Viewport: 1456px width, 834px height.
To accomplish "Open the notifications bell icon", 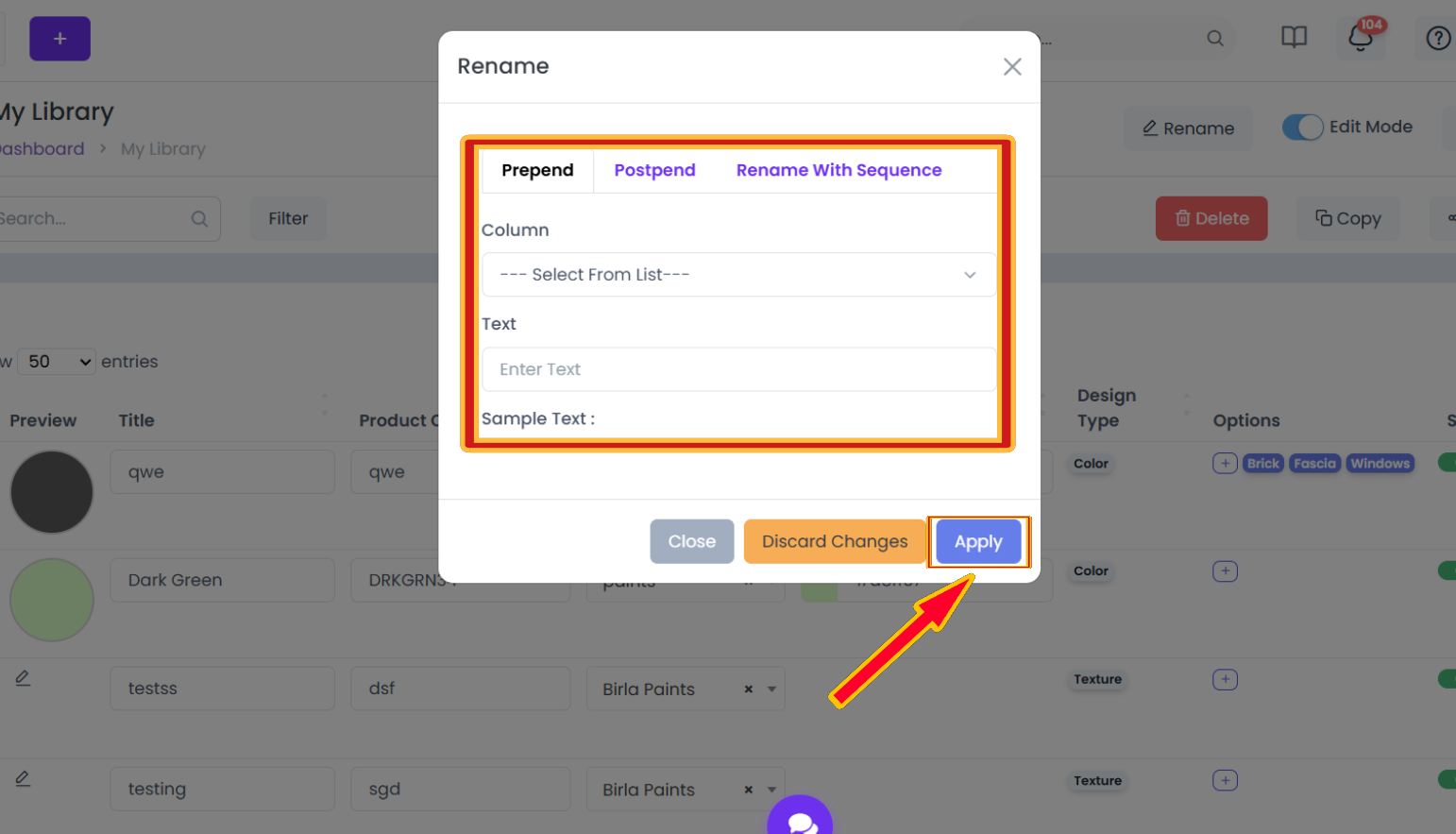I will pos(1360,38).
